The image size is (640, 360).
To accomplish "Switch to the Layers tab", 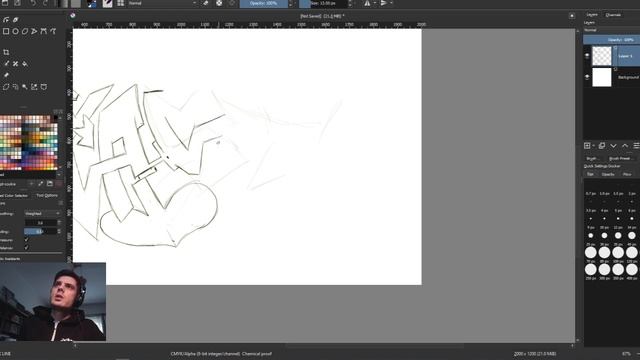I will point(592,15).
